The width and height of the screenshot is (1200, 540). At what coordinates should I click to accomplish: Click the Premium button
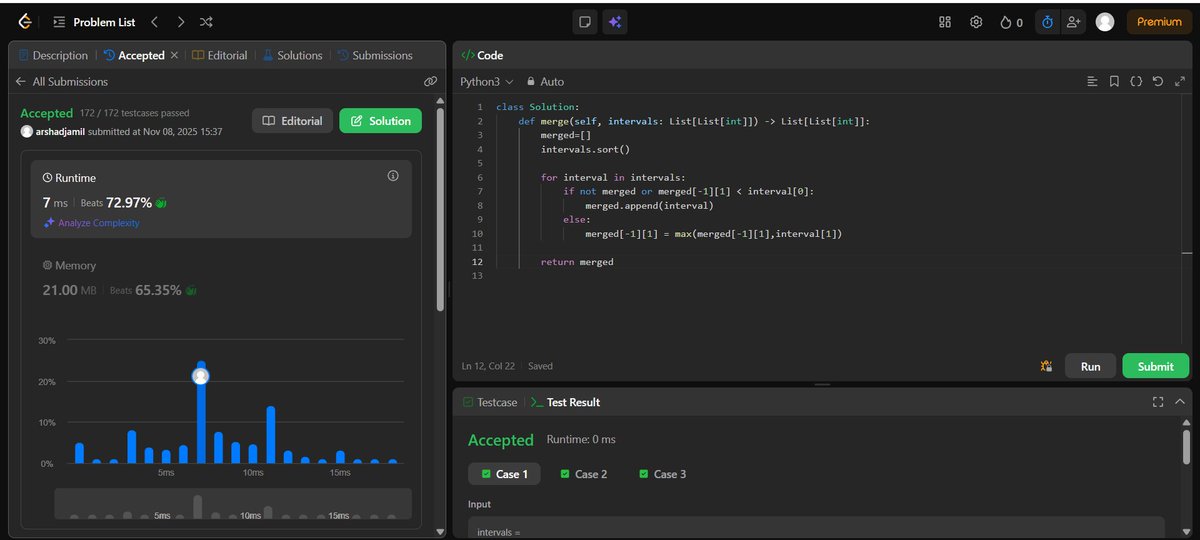click(1159, 22)
